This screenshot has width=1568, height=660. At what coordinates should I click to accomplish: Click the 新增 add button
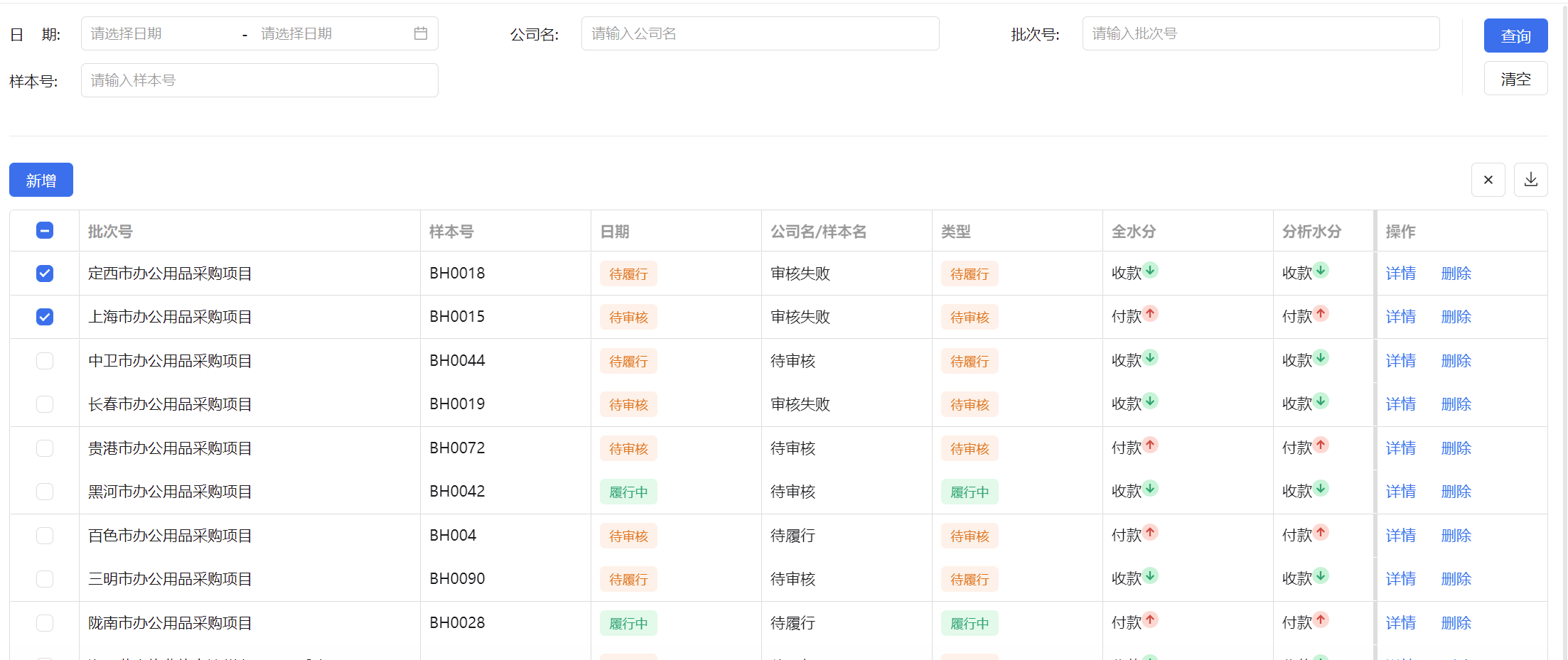pos(41,180)
